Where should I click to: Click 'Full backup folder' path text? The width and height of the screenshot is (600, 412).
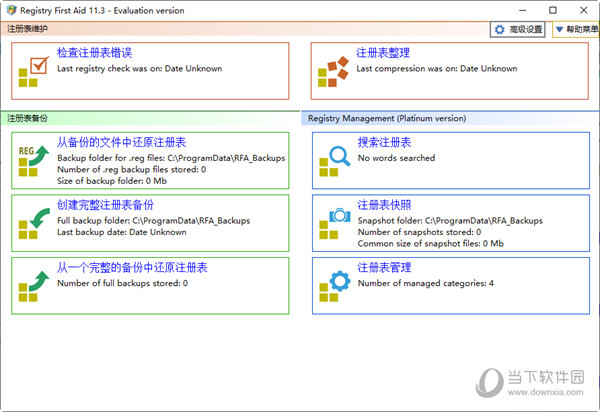(153, 221)
